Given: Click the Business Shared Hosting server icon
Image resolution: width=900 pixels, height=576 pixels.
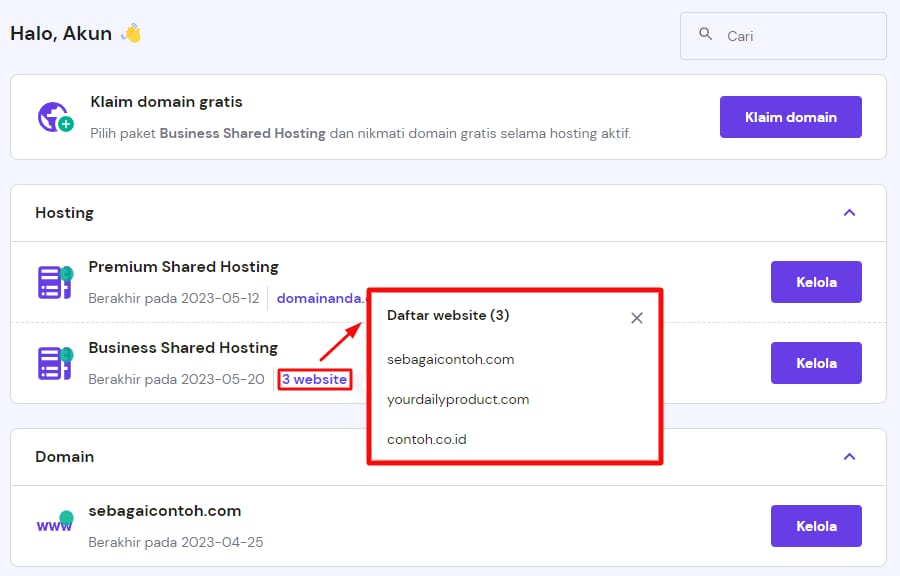Looking at the screenshot, I should (x=51, y=362).
